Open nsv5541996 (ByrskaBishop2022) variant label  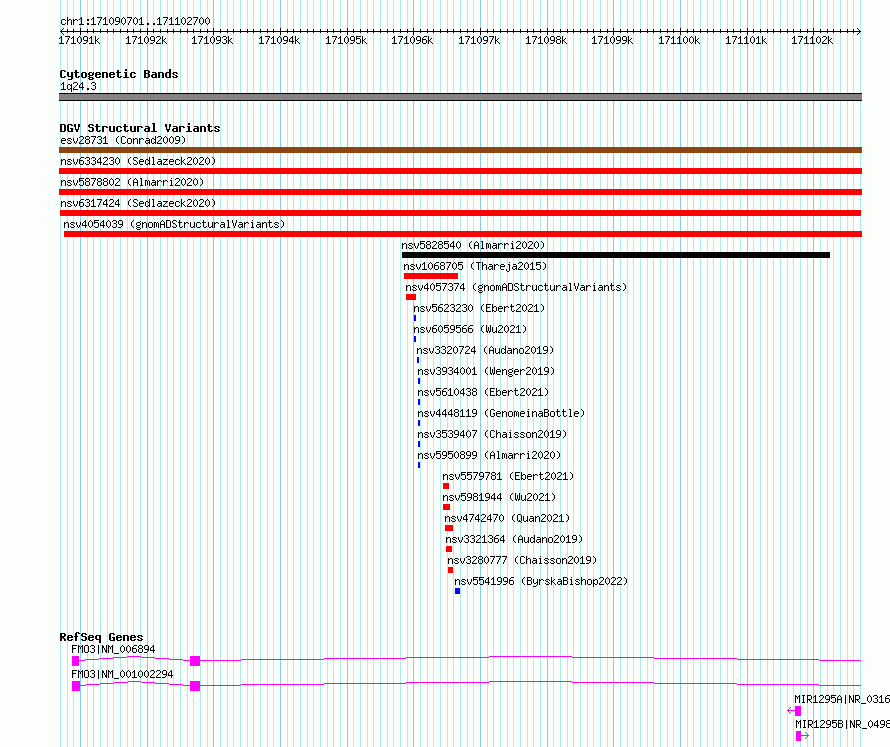coord(541,581)
